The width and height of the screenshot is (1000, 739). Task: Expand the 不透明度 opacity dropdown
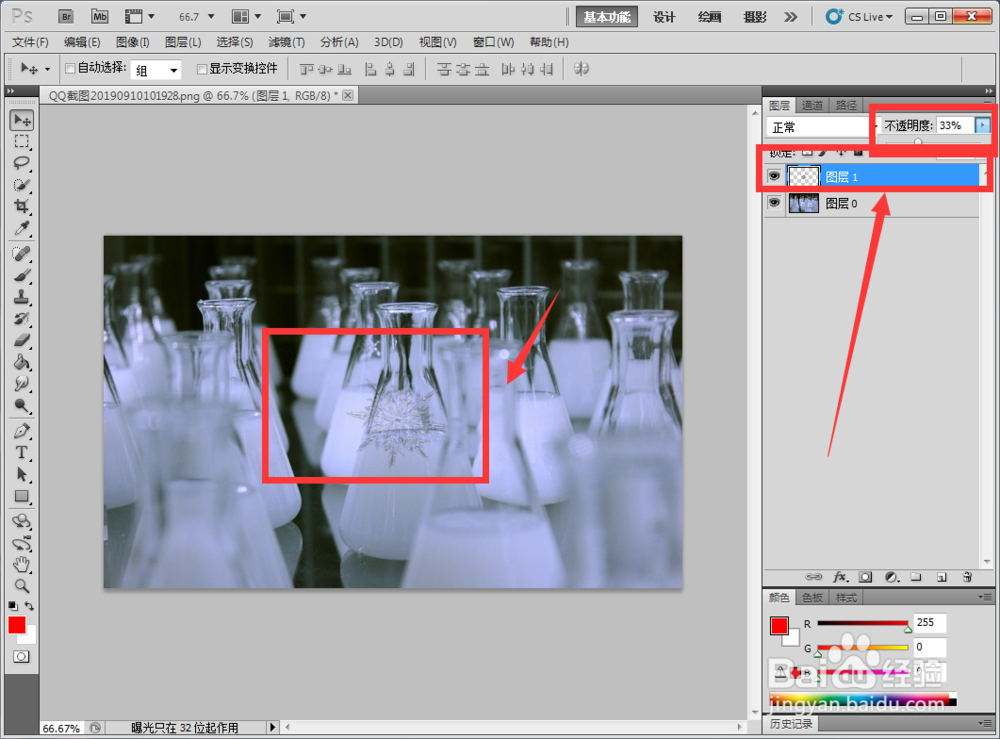[983, 125]
